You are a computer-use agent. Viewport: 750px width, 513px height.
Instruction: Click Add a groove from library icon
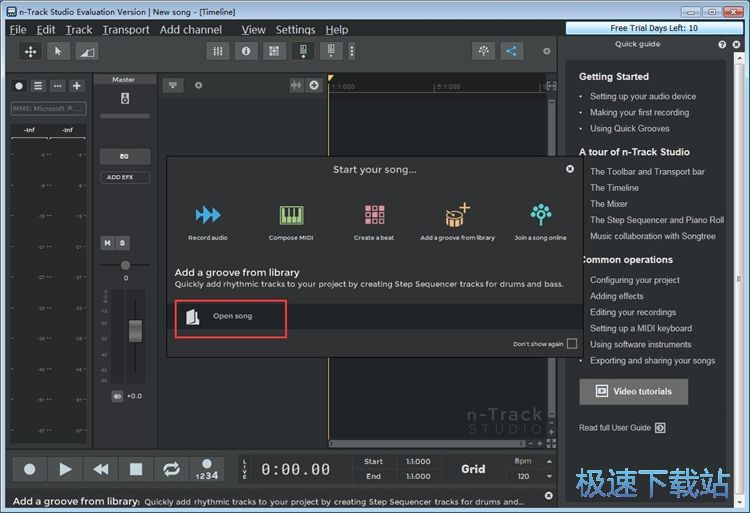tap(457, 214)
